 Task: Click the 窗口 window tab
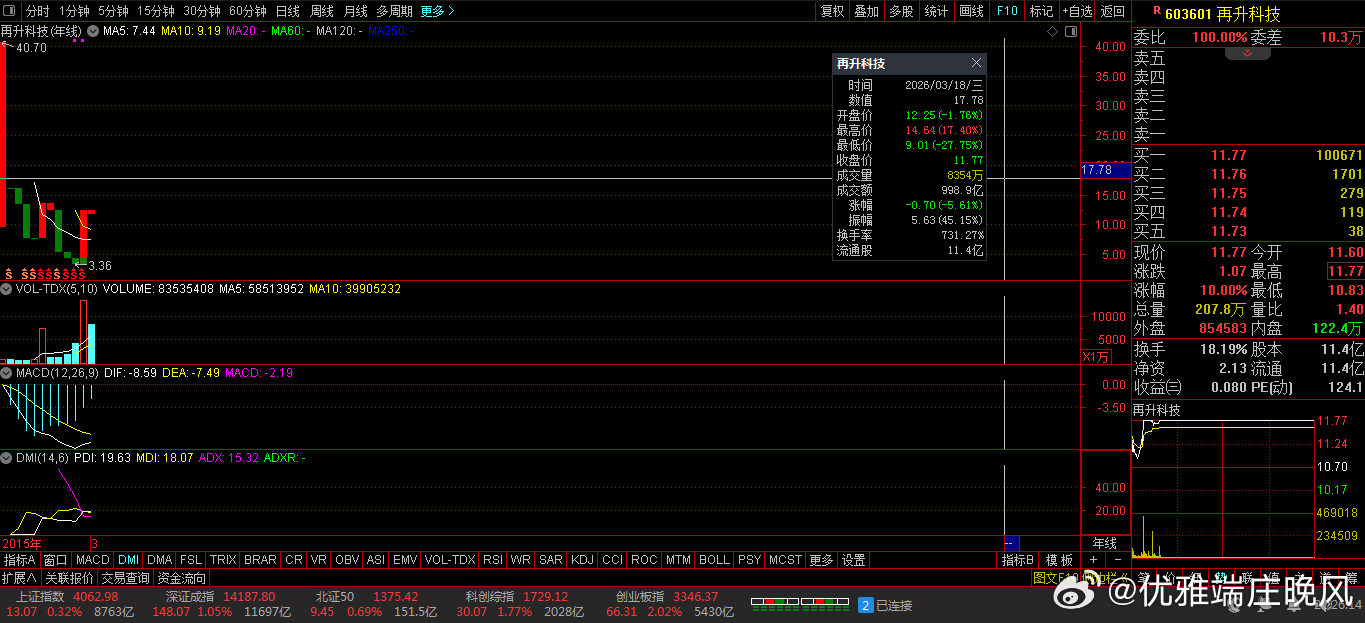pyautogui.click(x=55, y=560)
